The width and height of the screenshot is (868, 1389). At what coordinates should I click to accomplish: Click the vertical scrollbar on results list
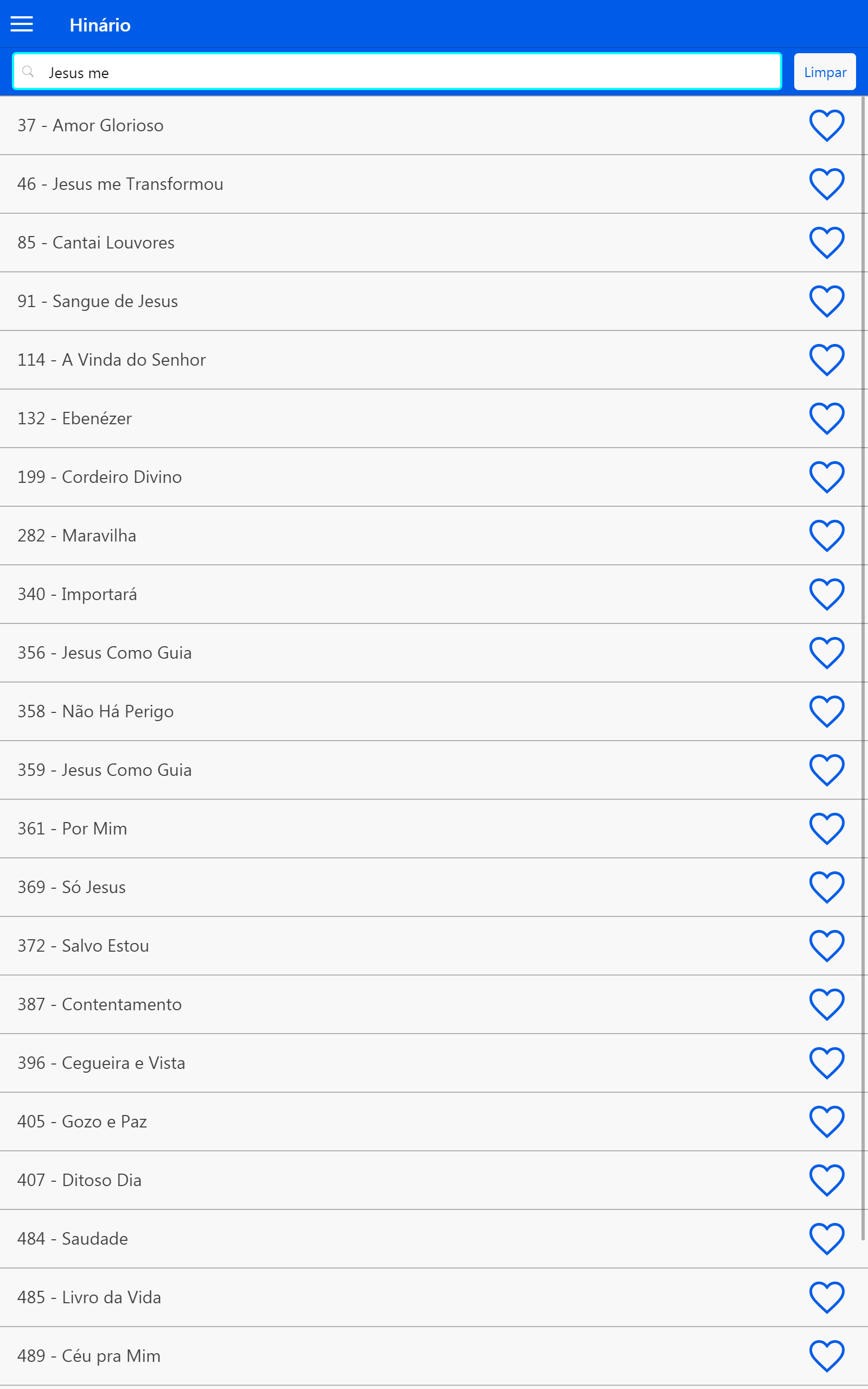click(863, 668)
